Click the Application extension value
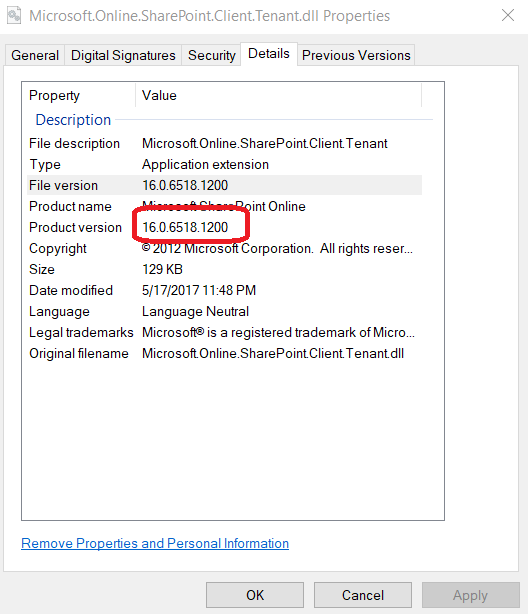Image resolution: width=528 pixels, height=614 pixels. pos(205,164)
